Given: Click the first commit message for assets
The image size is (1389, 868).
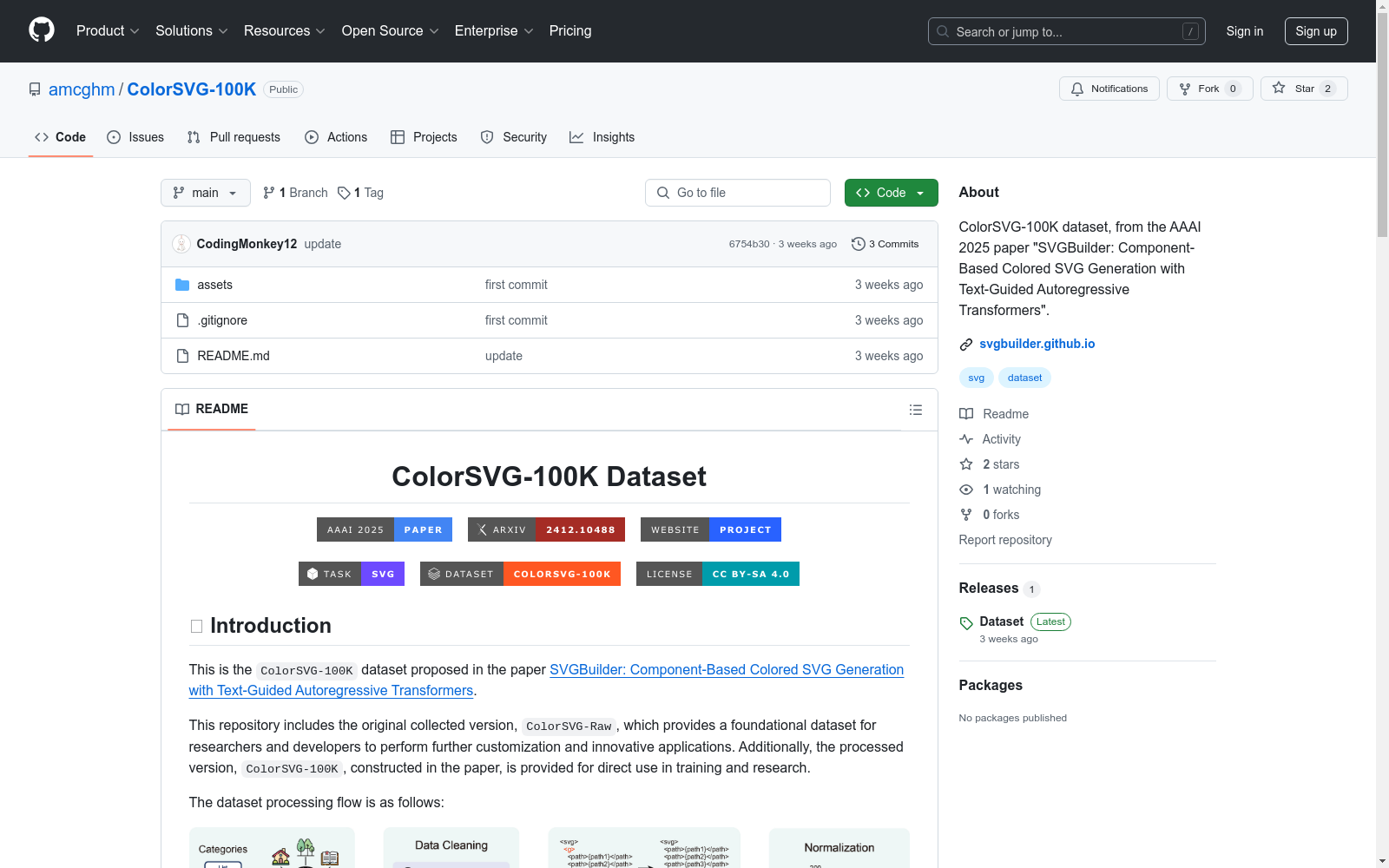Looking at the screenshot, I should tap(517, 285).
